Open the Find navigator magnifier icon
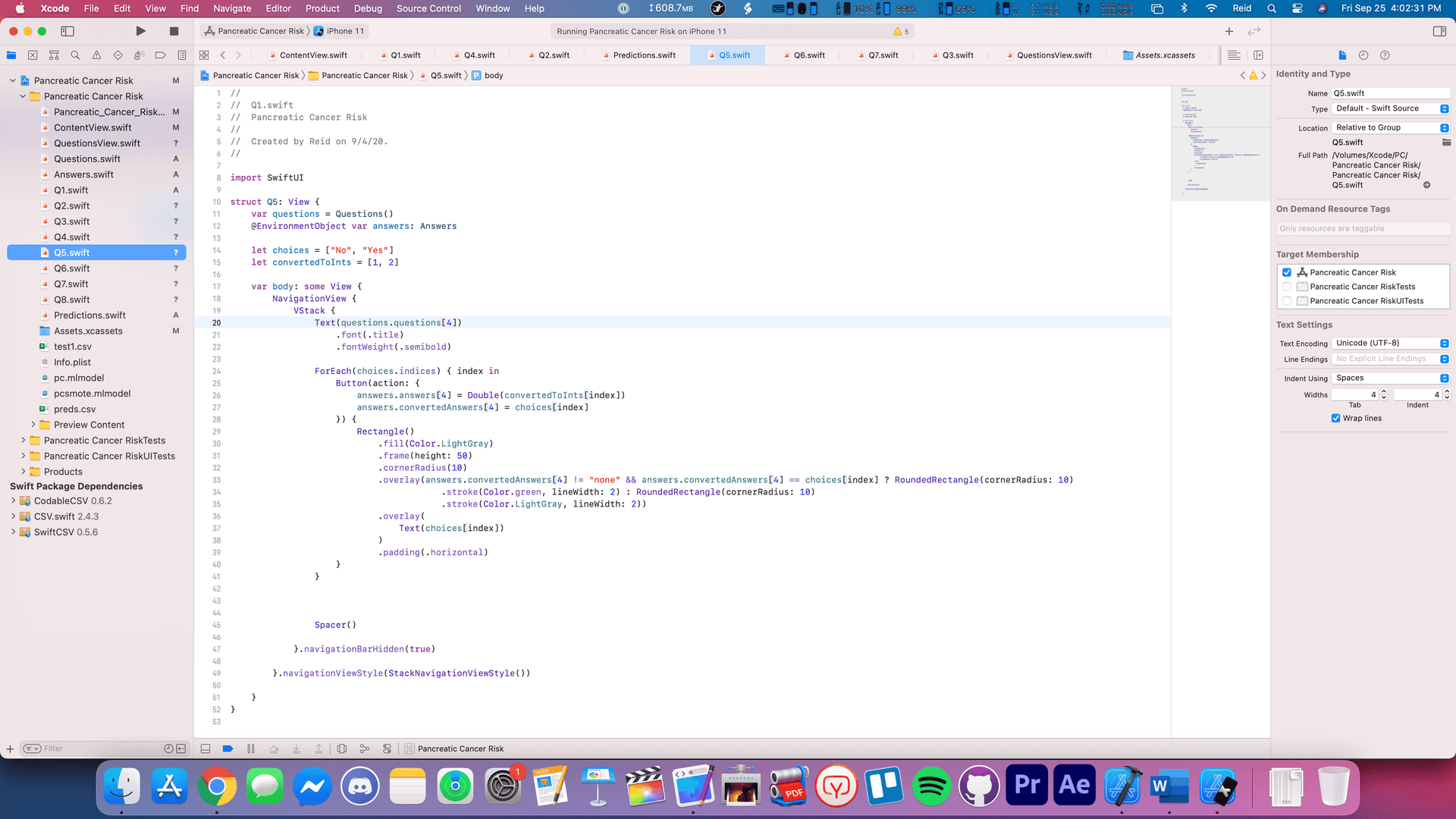 pos(75,55)
